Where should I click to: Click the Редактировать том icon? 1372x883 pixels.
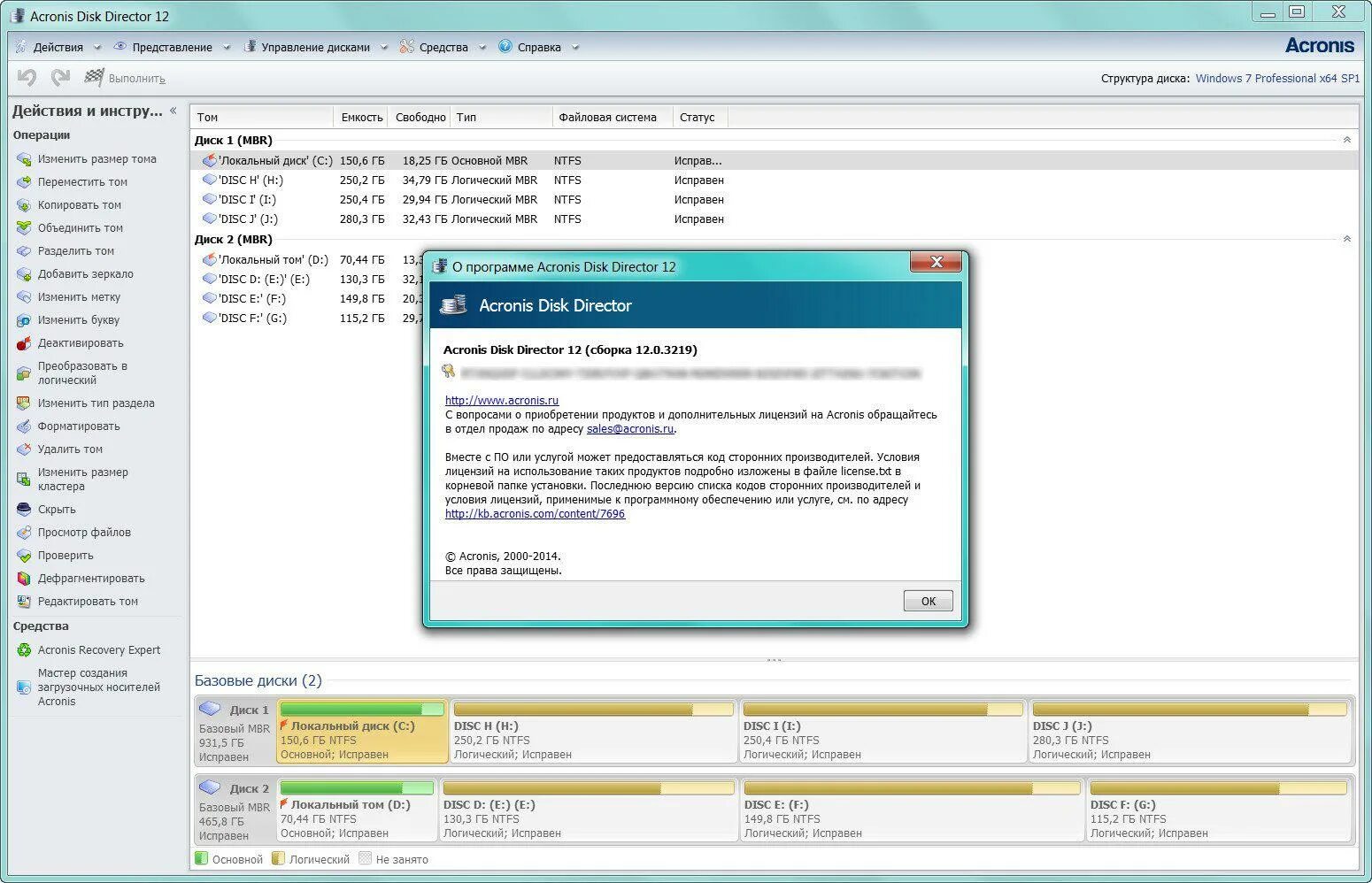click(x=24, y=602)
